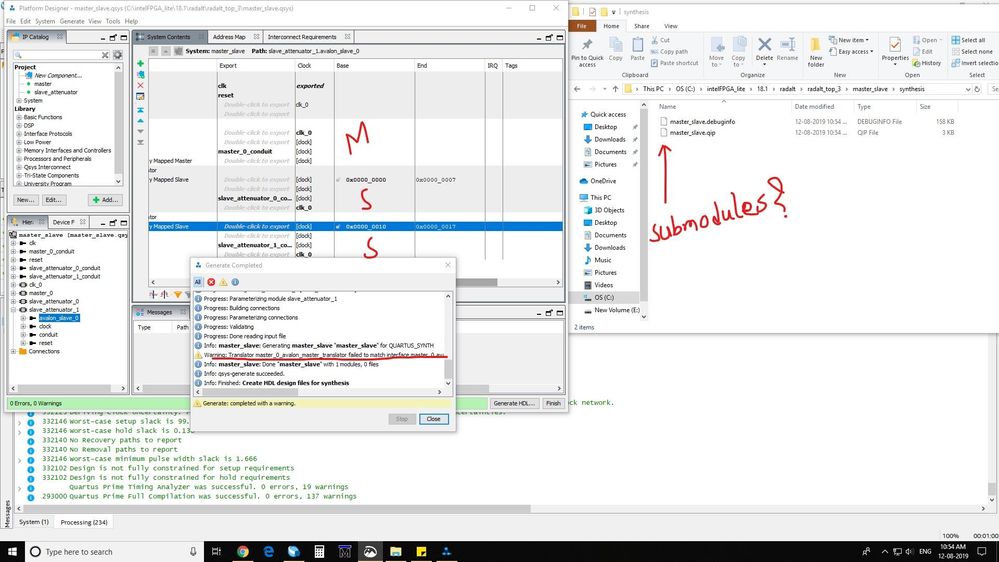The width and height of the screenshot is (999, 562).
Task: Click the Finish button
Action: point(553,403)
